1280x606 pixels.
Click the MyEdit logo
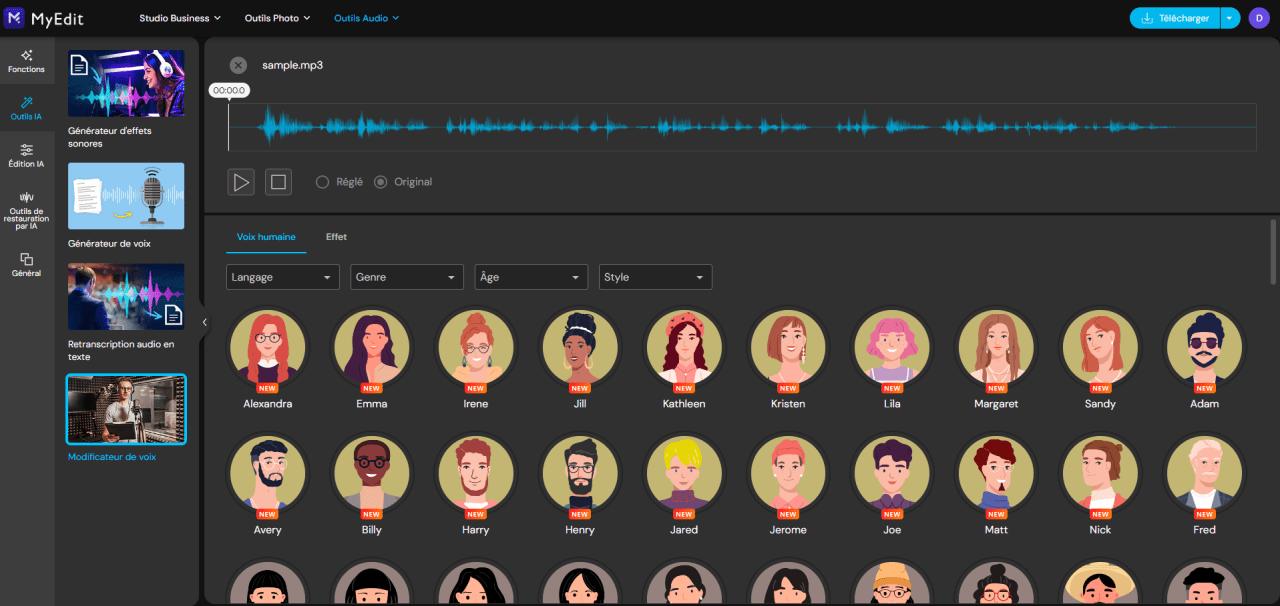(x=44, y=18)
